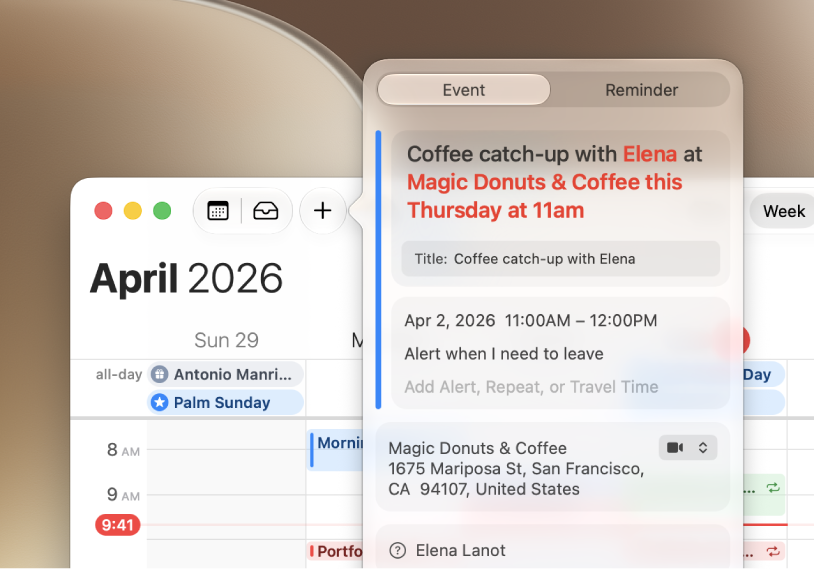Click the 12:00PM end time
Screen dimensions: 814x570
(x=623, y=320)
